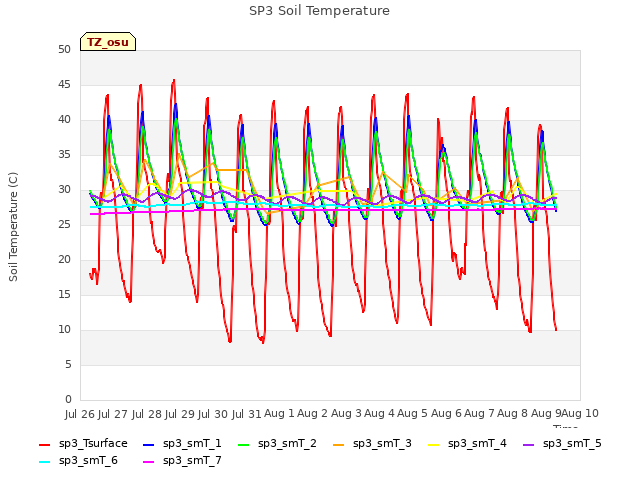Toggle sp3_smT_5 series in legend
The width and height of the screenshot is (640, 480).
pyautogui.click(x=562, y=444)
